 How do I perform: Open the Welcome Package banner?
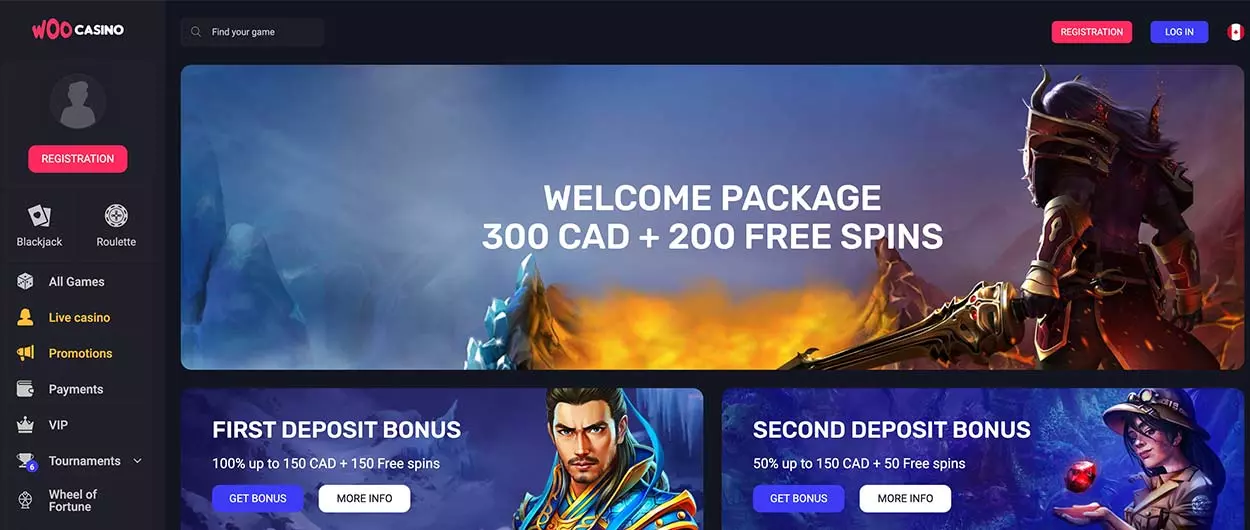[x=712, y=217]
